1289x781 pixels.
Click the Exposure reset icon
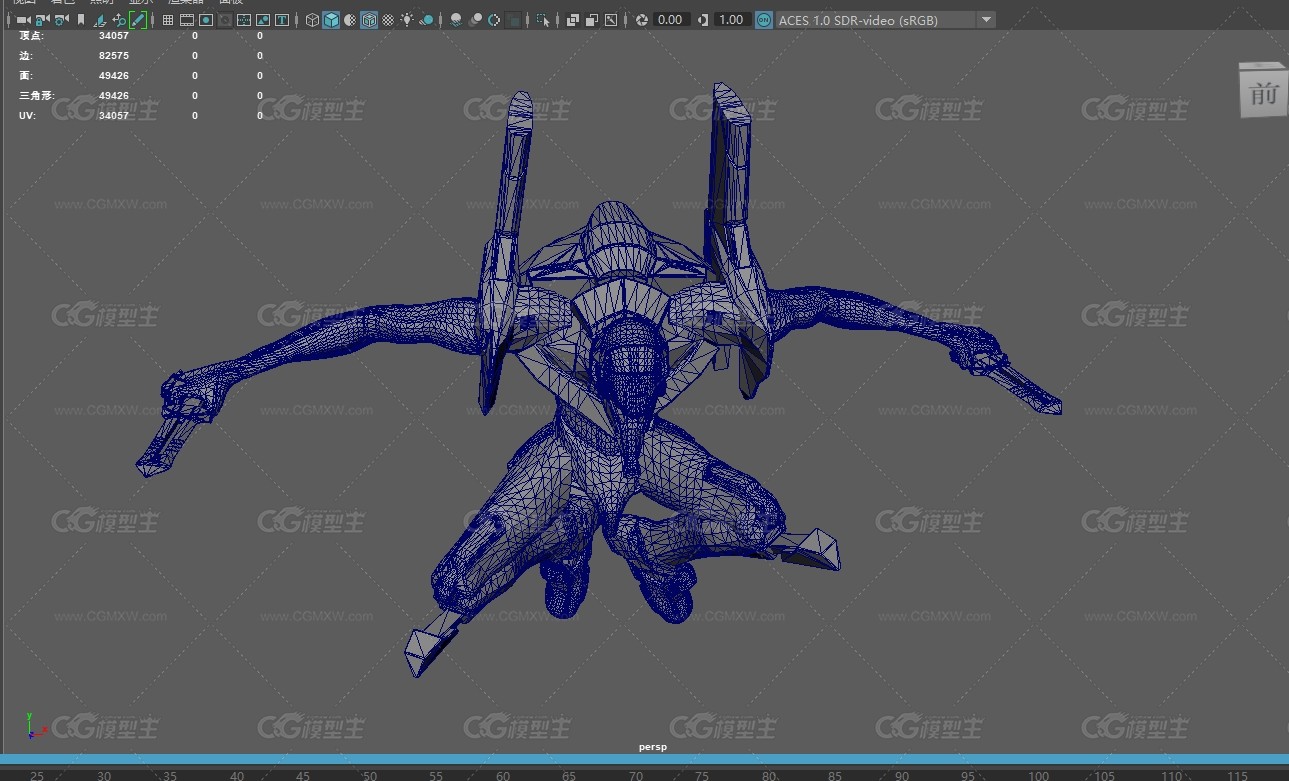[x=641, y=20]
